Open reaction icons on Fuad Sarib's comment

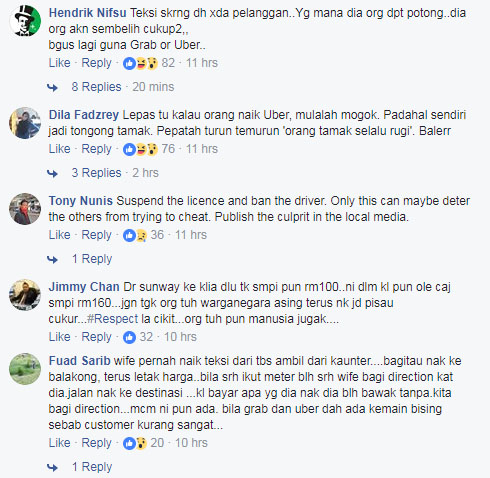(135, 443)
